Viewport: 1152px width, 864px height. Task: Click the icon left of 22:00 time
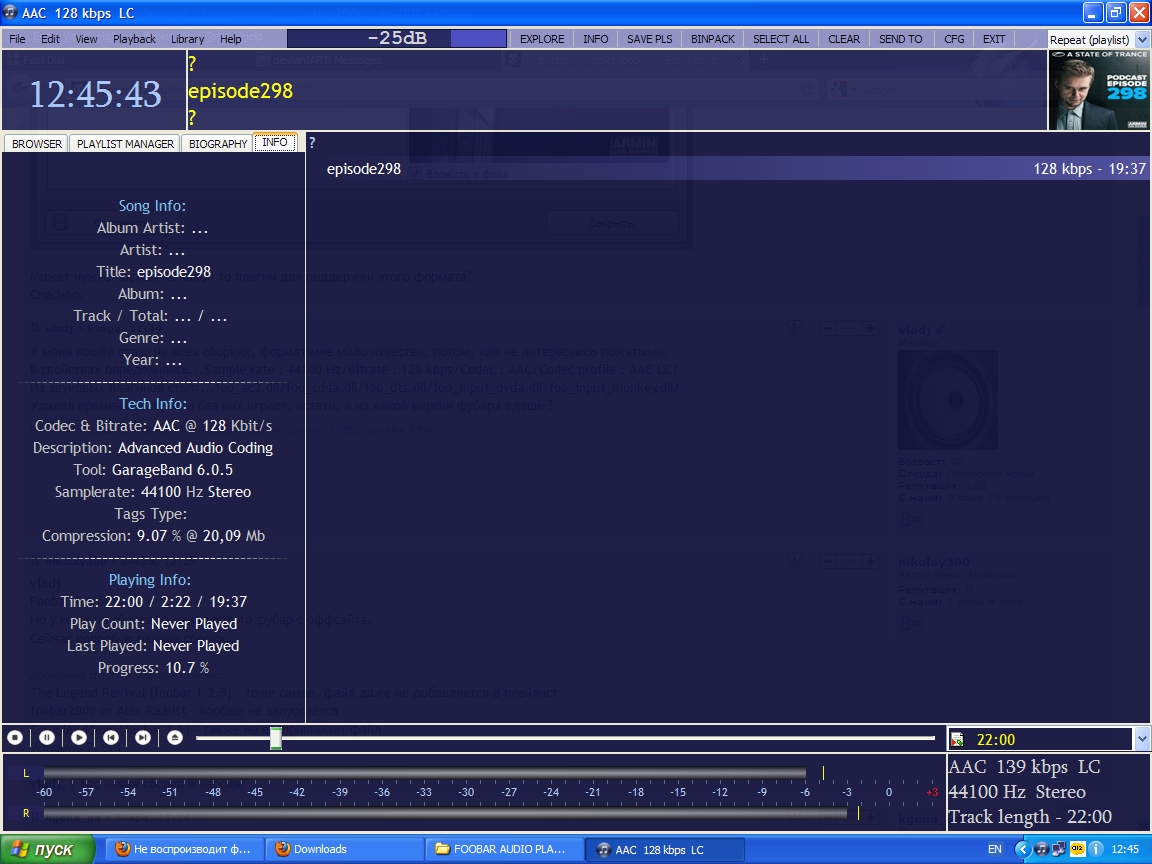point(958,740)
